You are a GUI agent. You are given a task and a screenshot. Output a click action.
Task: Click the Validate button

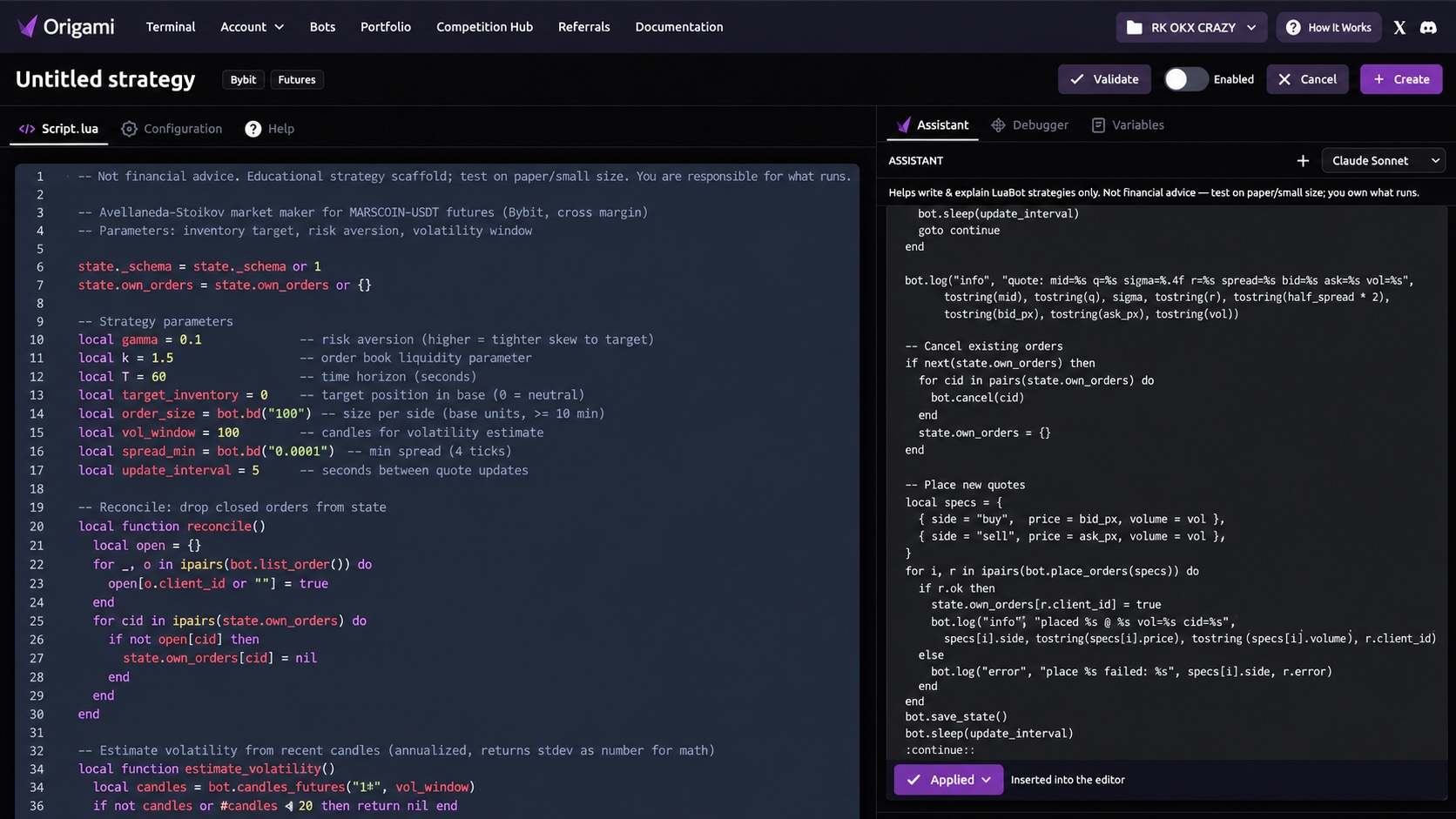click(1104, 79)
